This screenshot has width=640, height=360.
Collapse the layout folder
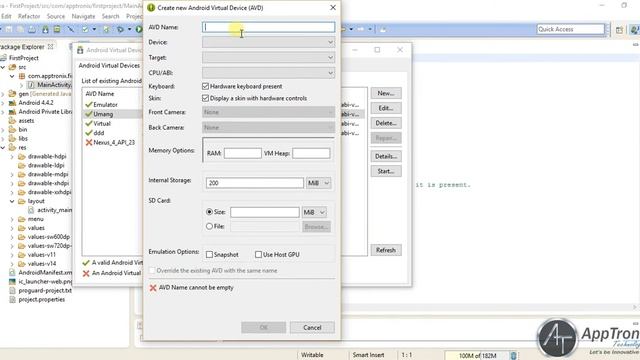pyautogui.click(x=12, y=201)
